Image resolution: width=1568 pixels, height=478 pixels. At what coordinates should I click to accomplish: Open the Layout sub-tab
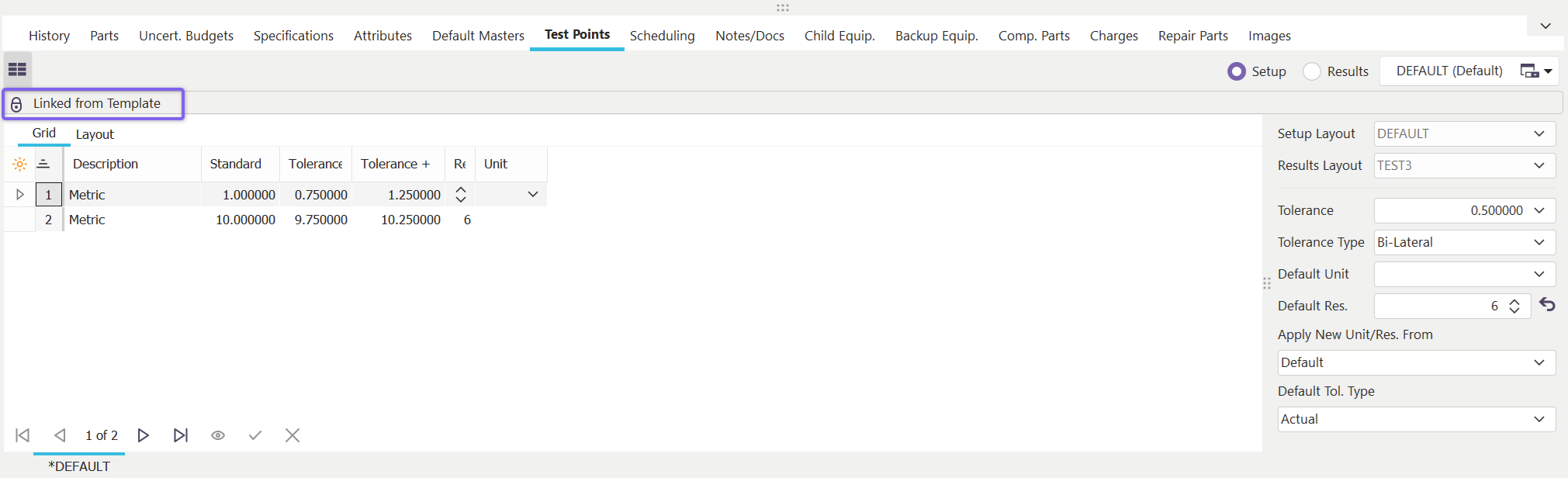(x=95, y=134)
